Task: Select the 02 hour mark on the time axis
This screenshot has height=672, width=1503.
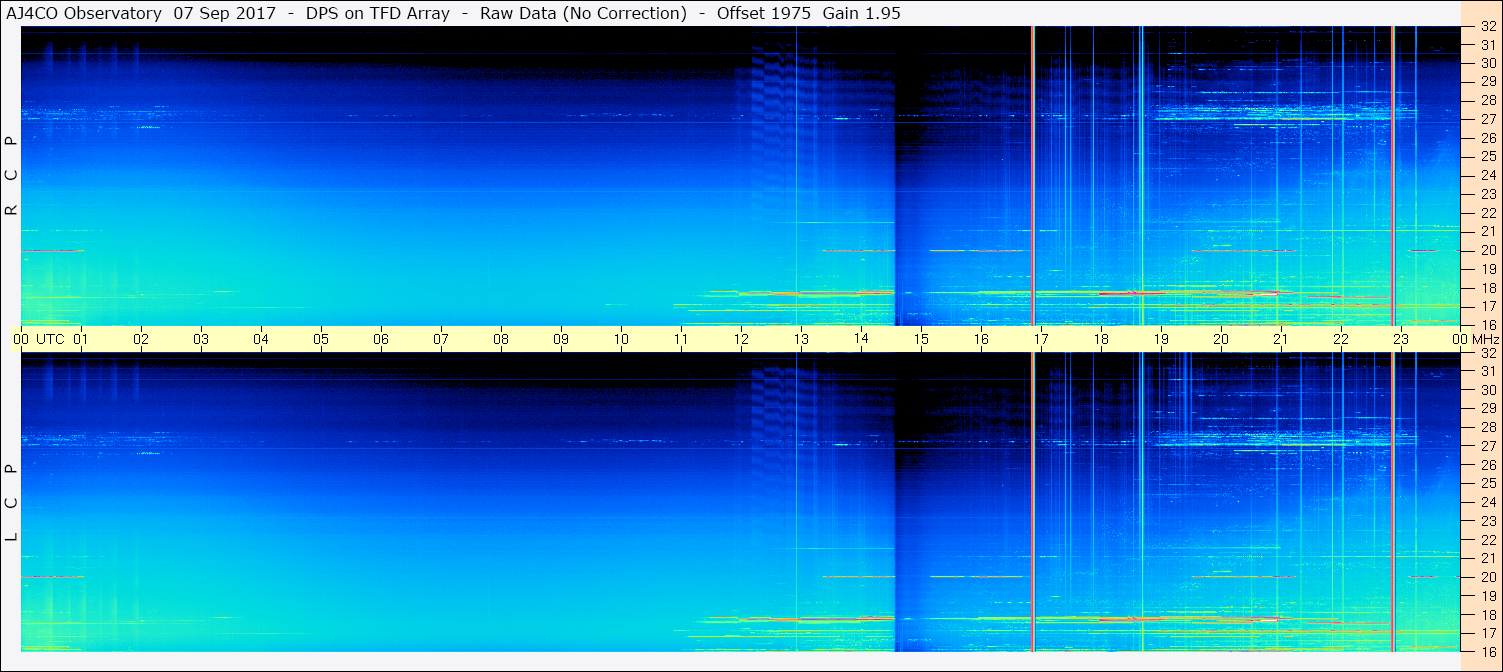Action: point(141,340)
